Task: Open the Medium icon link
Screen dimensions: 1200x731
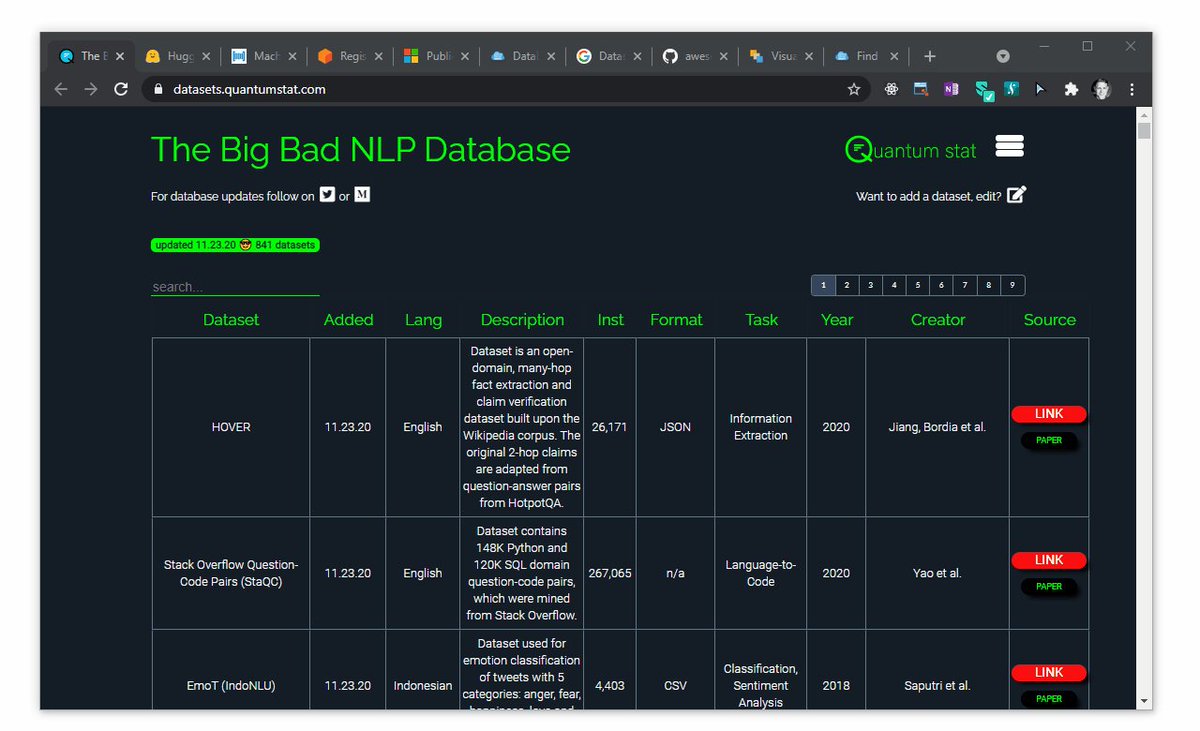Action: [362, 195]
